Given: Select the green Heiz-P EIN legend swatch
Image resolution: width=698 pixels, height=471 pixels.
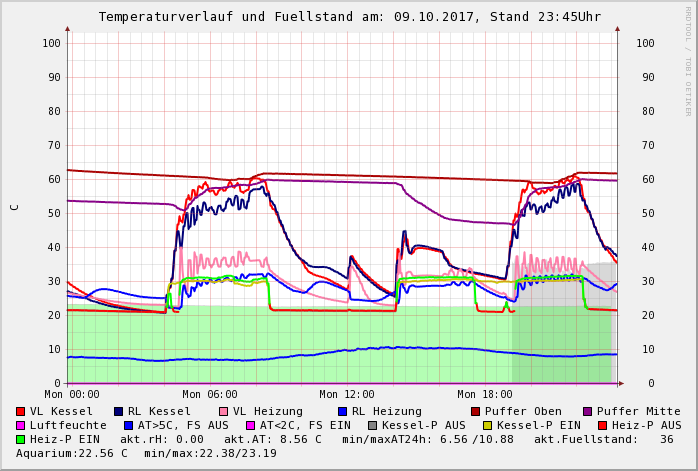Looking at the screenshot, I should click(21, 439).
